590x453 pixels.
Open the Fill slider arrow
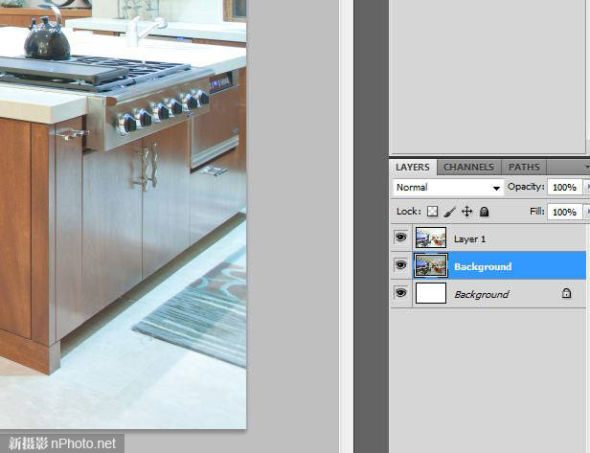[586, 212]
